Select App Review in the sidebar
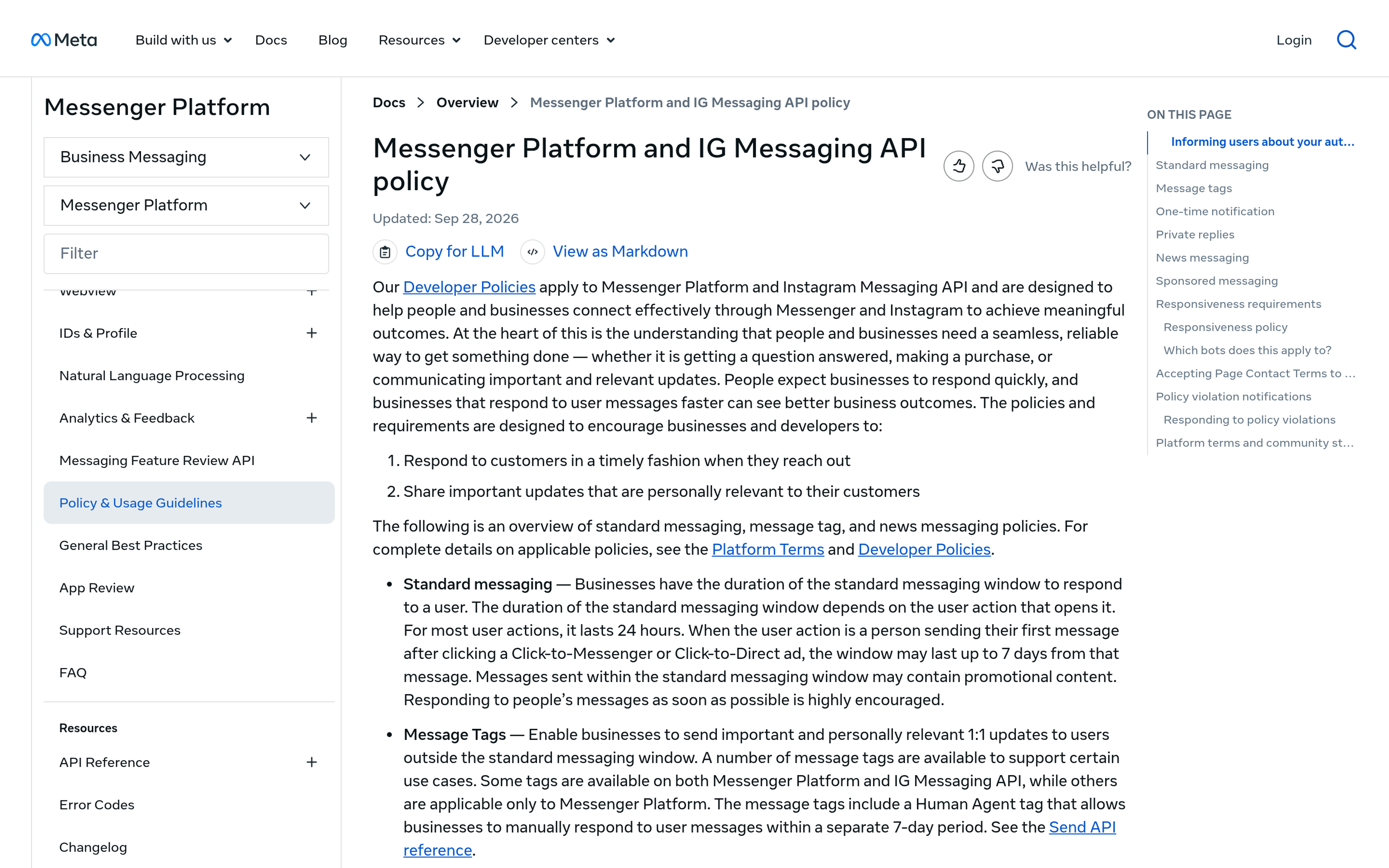The image size is (1389, 868). coord(97,588)
